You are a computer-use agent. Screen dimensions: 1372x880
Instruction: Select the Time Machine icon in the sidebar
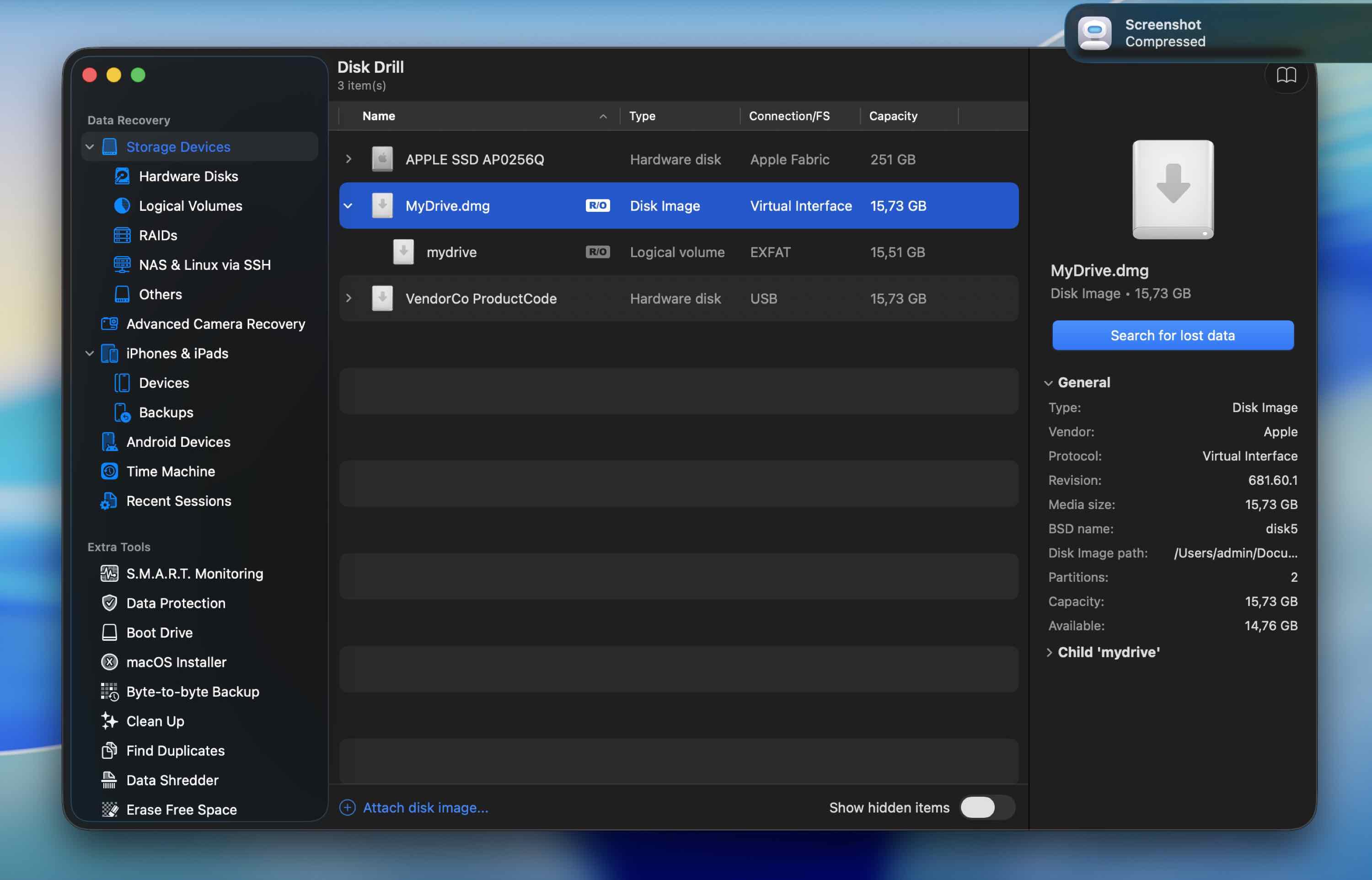coord(109,472)
